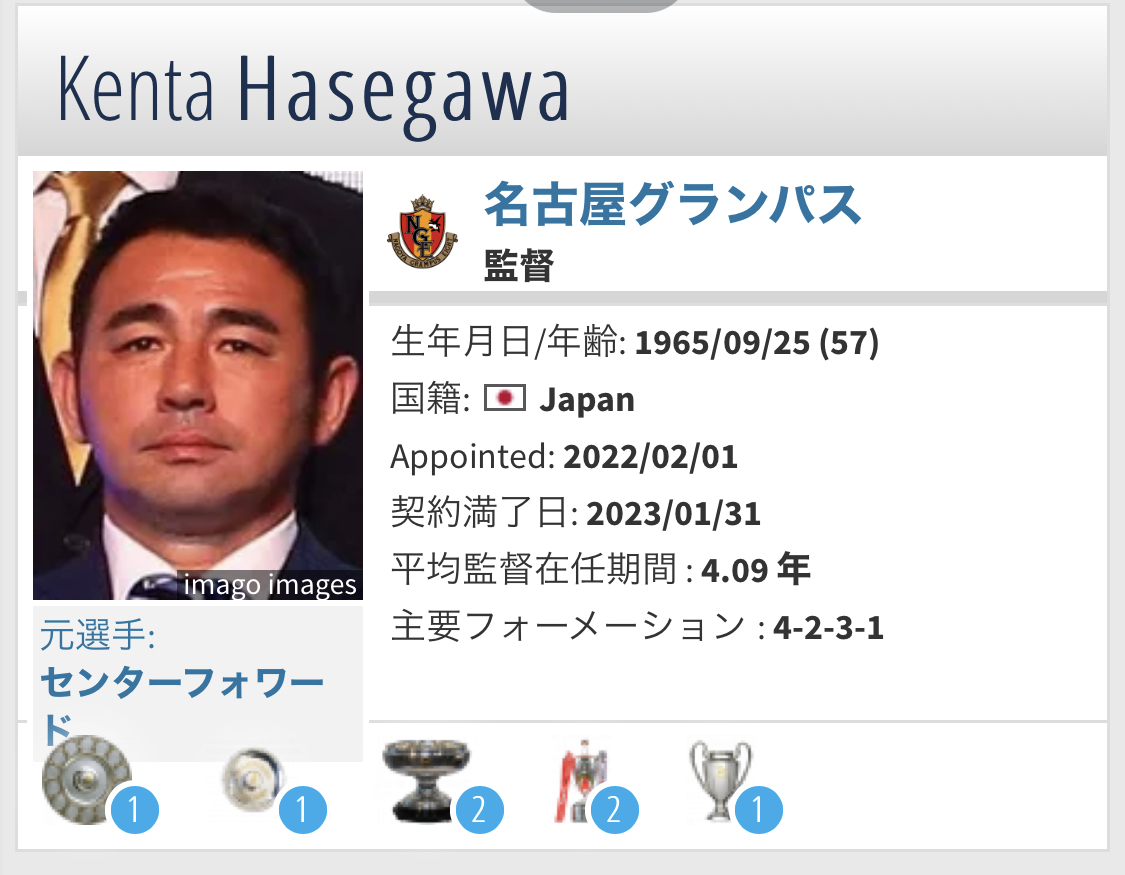The height and width of the screenshot is (875, 1125).
Task: Click the silver two-handled cup trophy icon
Action: (720, 780)
